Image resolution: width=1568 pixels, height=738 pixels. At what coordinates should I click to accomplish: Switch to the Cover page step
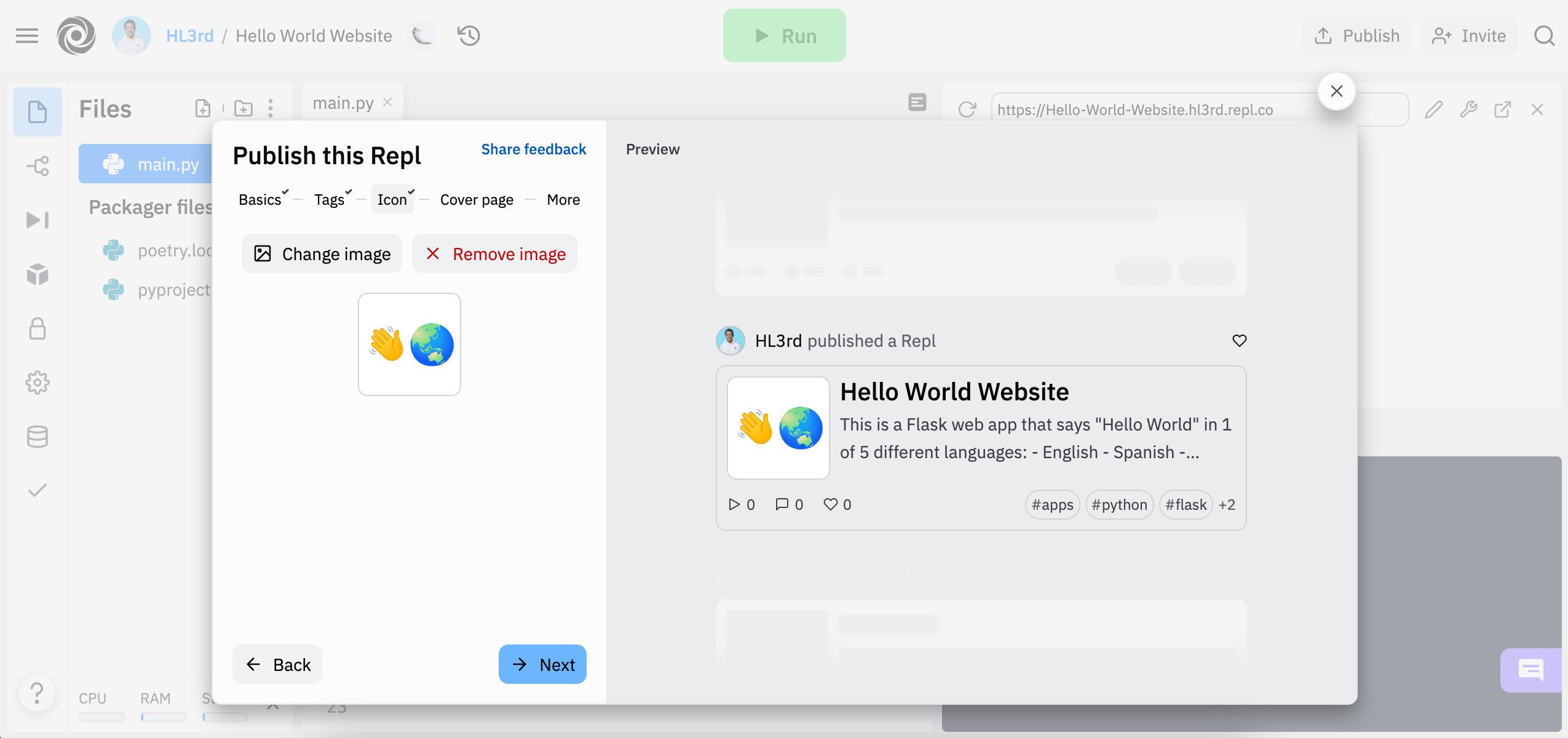pos(477,200)
